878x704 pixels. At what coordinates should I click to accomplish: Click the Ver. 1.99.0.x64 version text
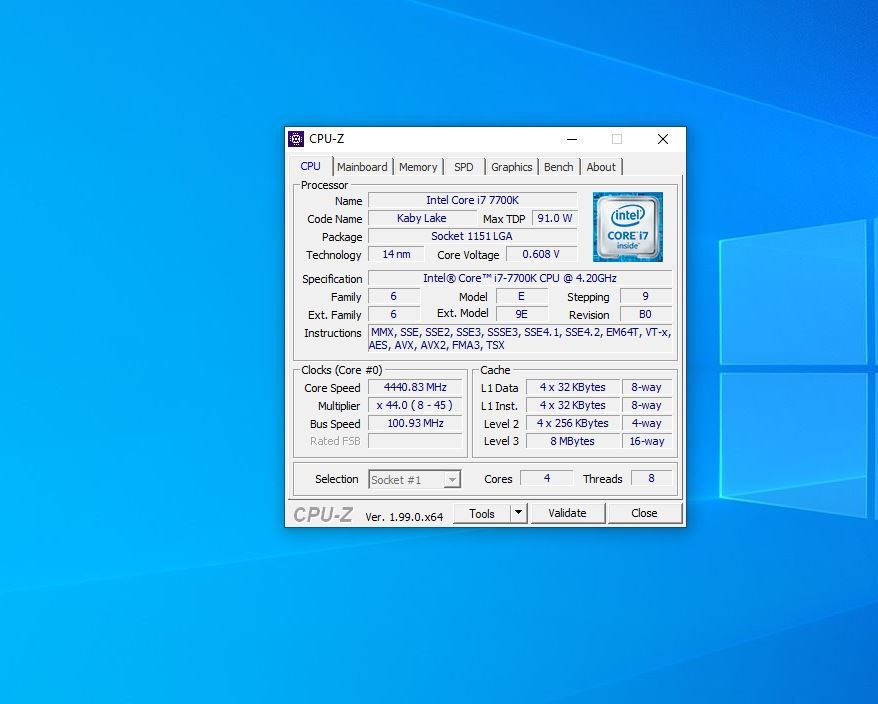[404, 516]
